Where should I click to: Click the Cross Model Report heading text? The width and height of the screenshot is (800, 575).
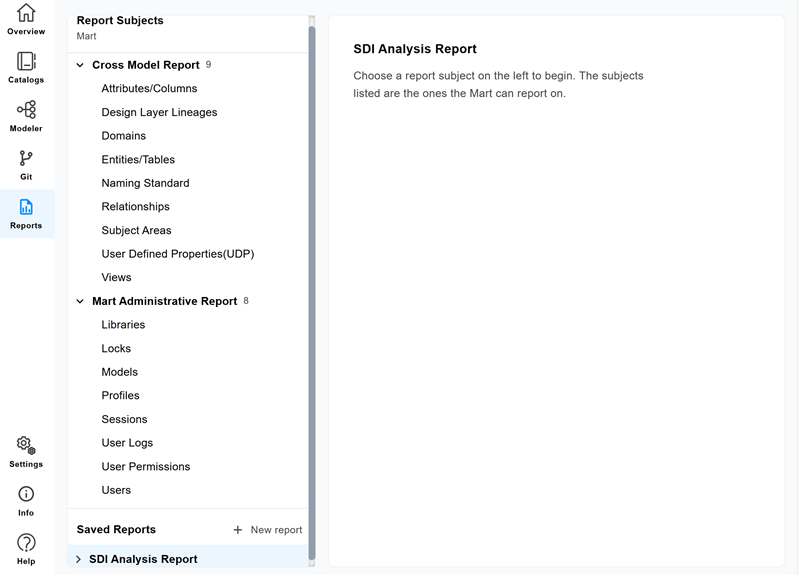146,65
